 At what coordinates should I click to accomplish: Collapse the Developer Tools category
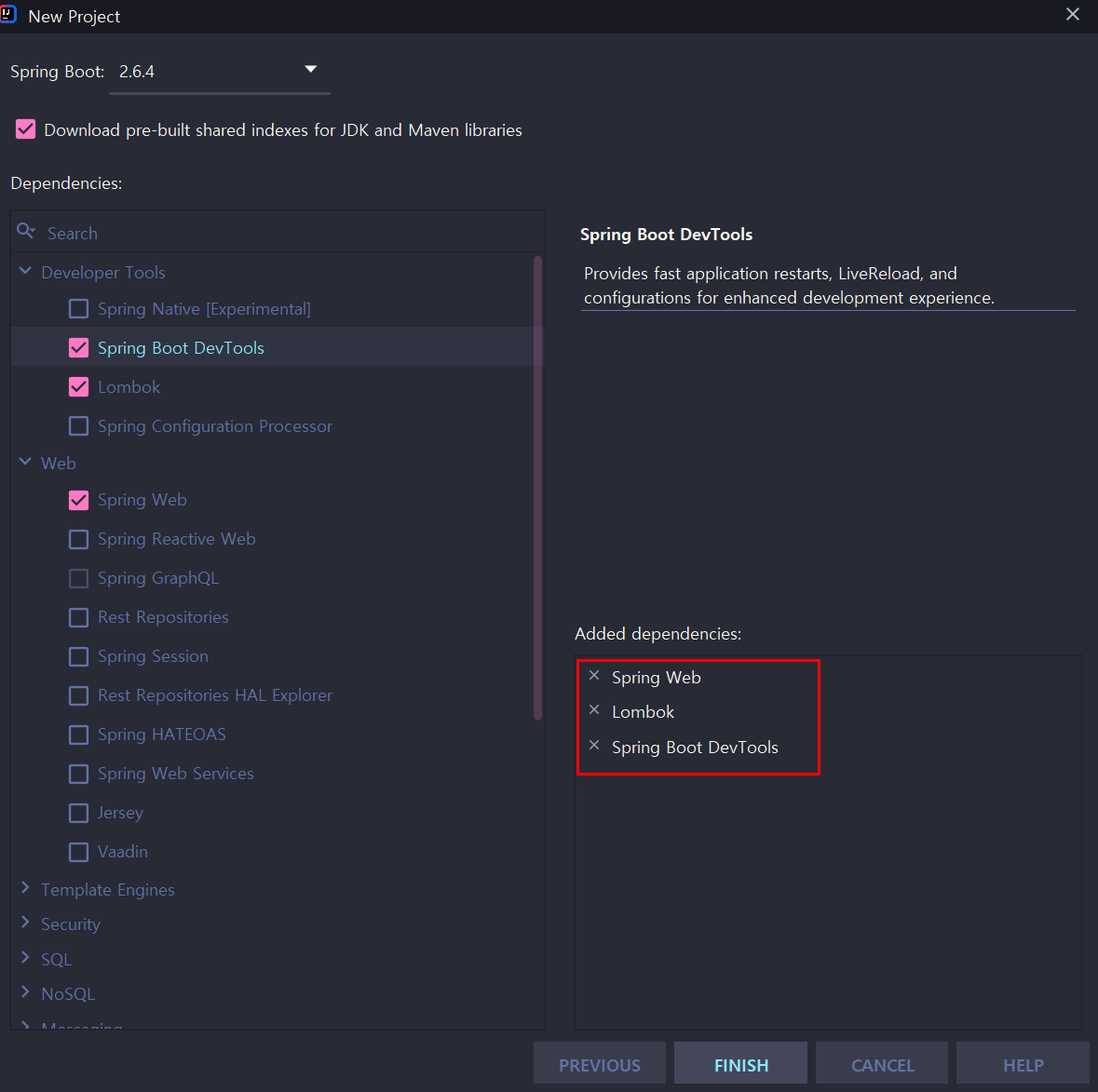coord(25,271)
